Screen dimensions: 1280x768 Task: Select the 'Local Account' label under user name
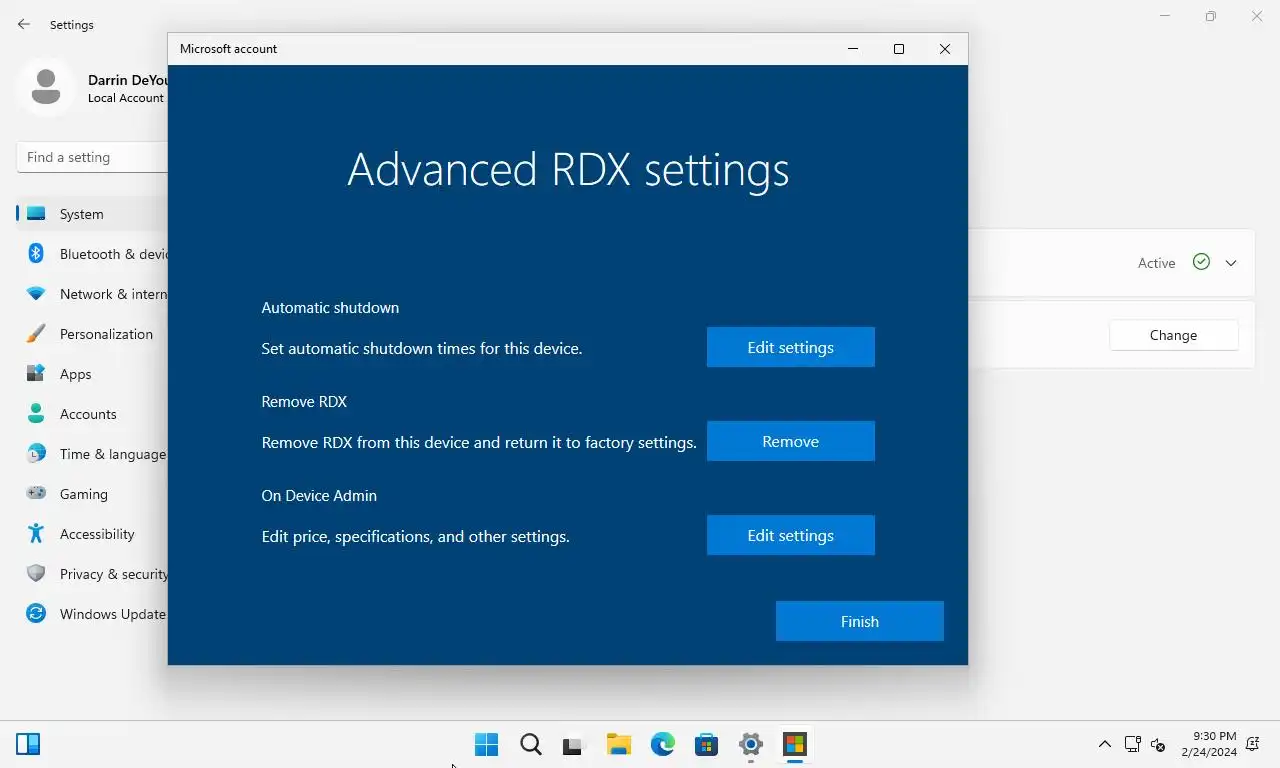[x=126, y=98]
